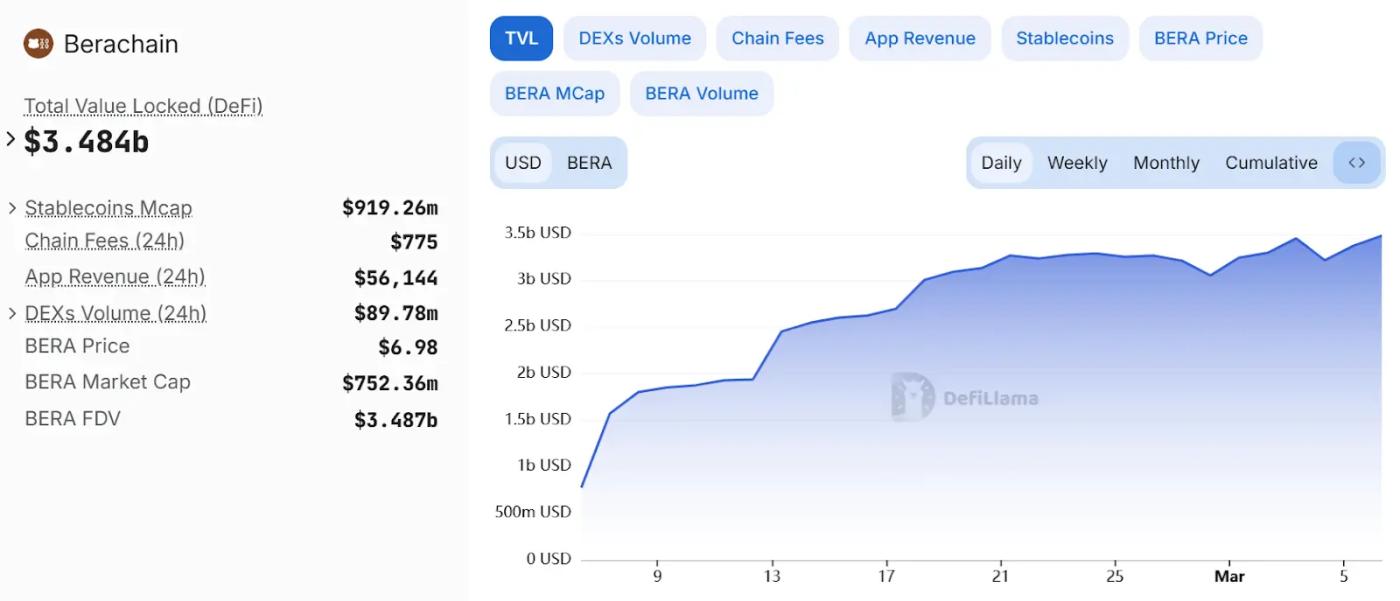Screen dimensions: 1400x601
Task: Click the Berachain bear logo icon
Action: (x=38, y=43)
